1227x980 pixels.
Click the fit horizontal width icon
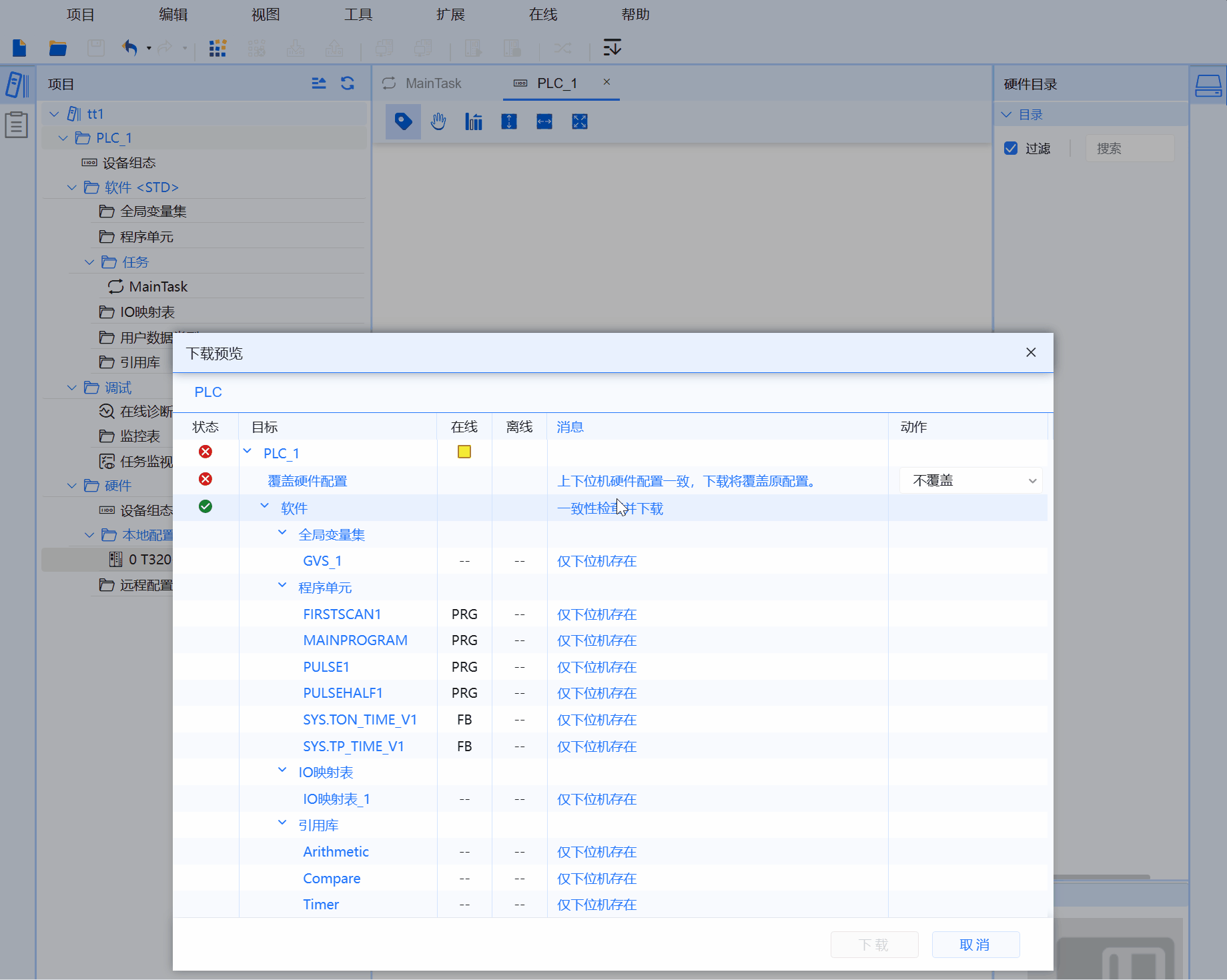click(x=544, y=121)
